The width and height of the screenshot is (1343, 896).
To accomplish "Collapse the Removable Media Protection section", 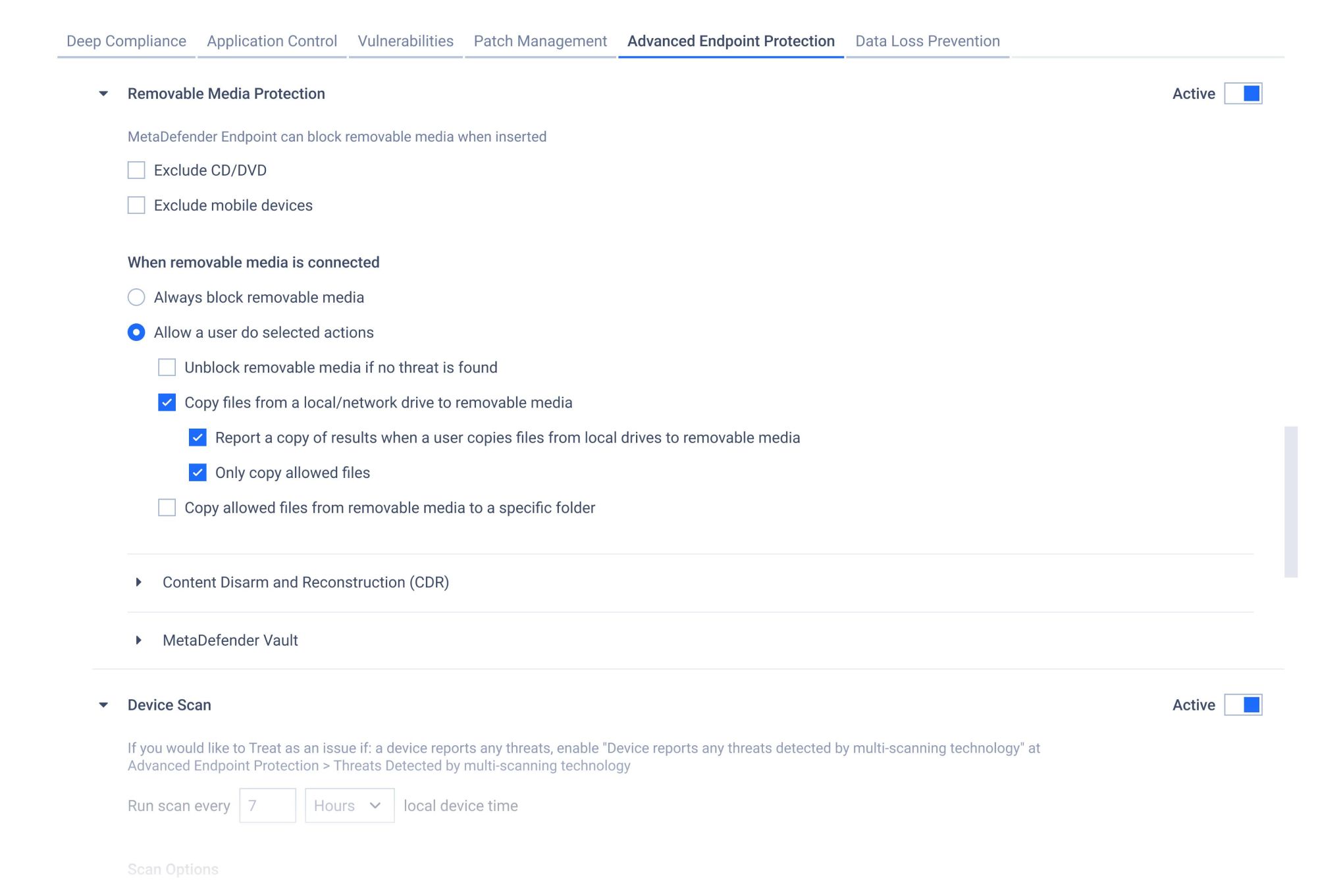I will pyautogui.click(x=103, y=93).
